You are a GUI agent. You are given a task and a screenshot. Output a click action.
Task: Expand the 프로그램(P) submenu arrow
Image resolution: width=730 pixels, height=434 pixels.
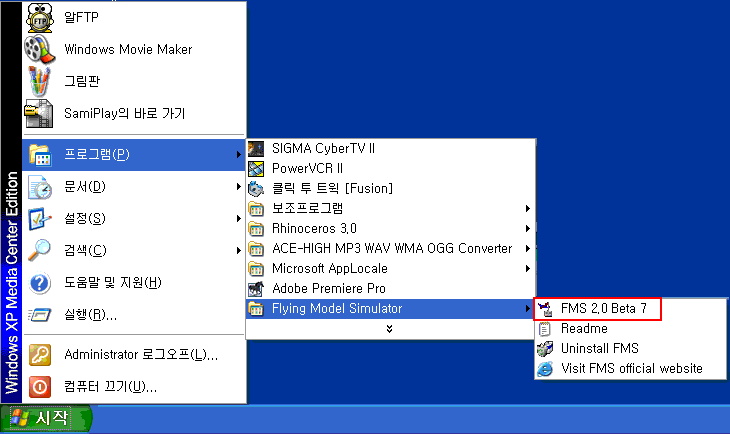[x=238, y=155]
